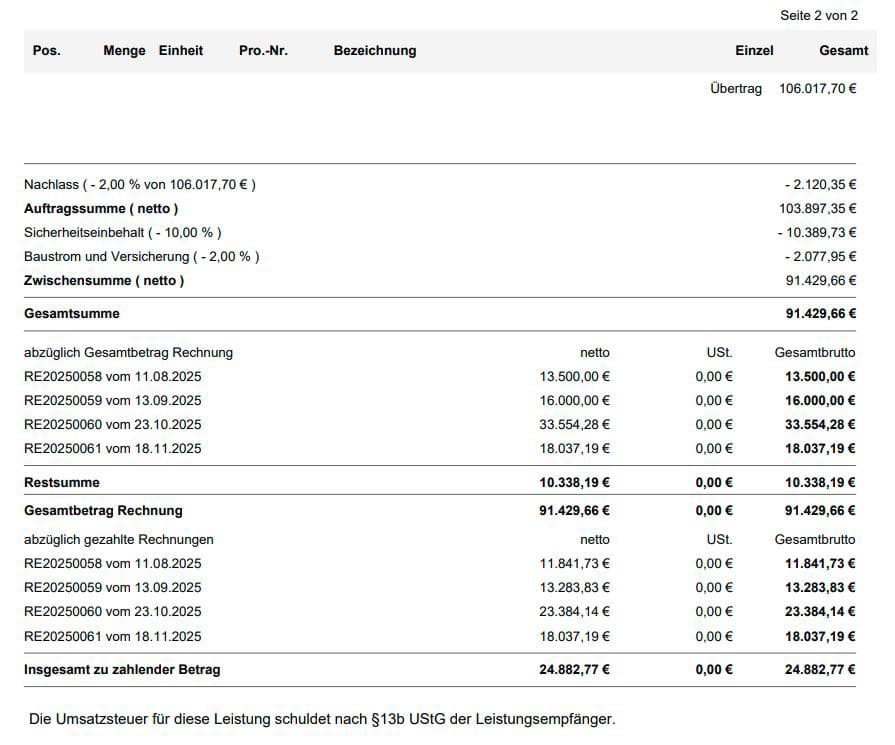Screen dimensions: 895x745
Task: Click the Gesamt column header
Action: click(x=843, y=51)
